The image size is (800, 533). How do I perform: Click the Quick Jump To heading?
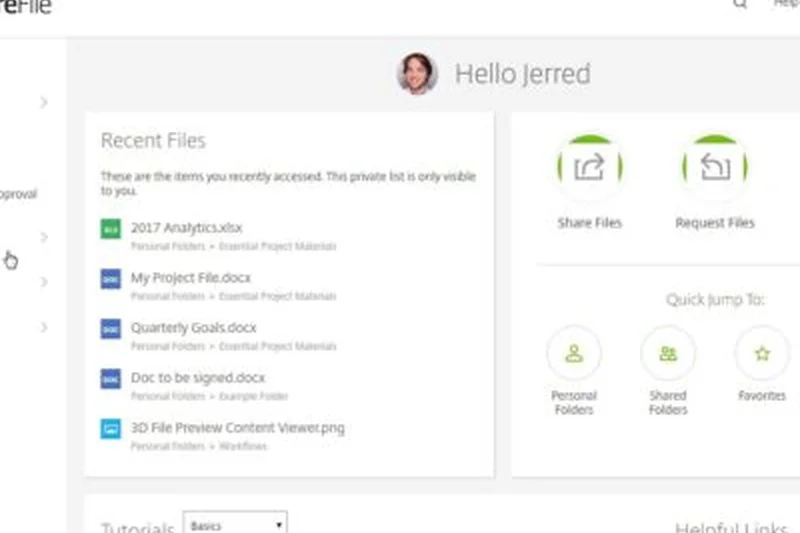tap(715, 299)
